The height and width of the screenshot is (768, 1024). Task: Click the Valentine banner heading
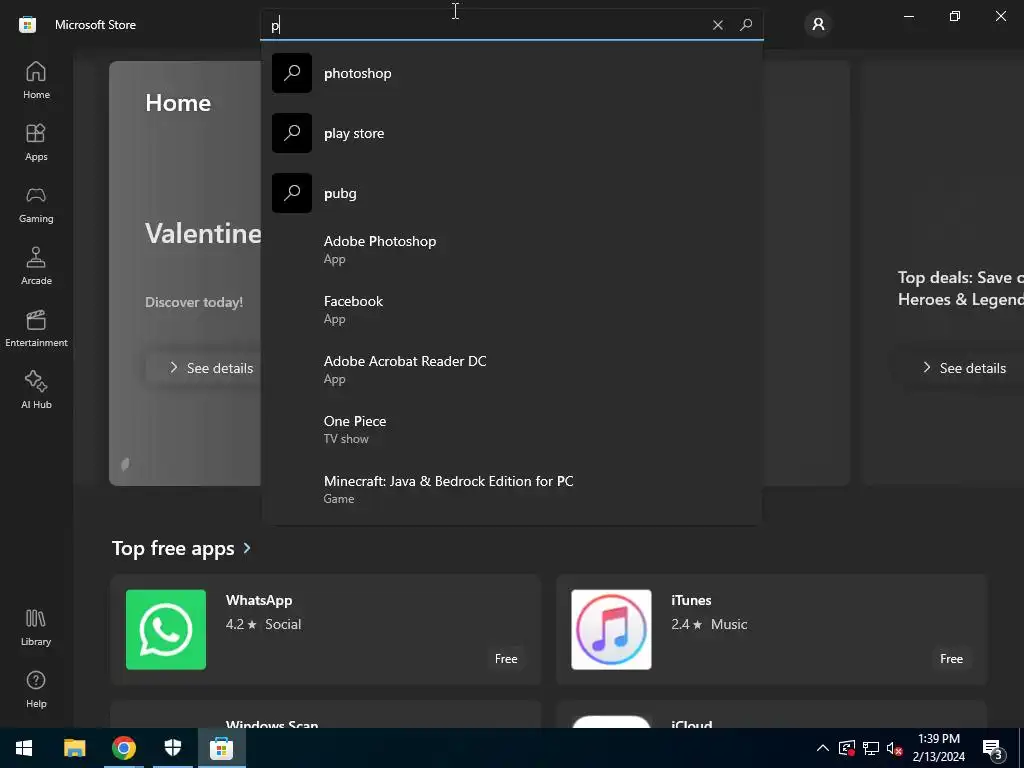(x=203, y=233)
